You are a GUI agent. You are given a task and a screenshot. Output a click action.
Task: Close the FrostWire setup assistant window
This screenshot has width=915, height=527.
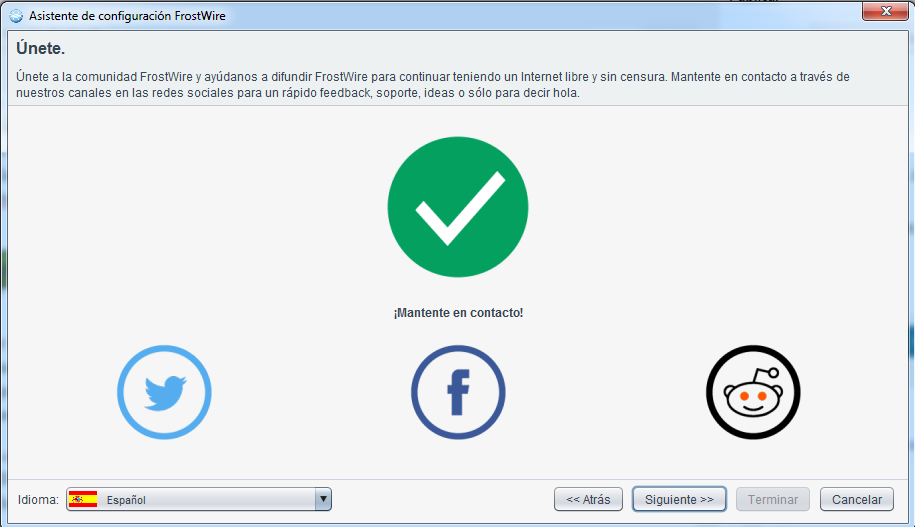click(x=885, y=11)
